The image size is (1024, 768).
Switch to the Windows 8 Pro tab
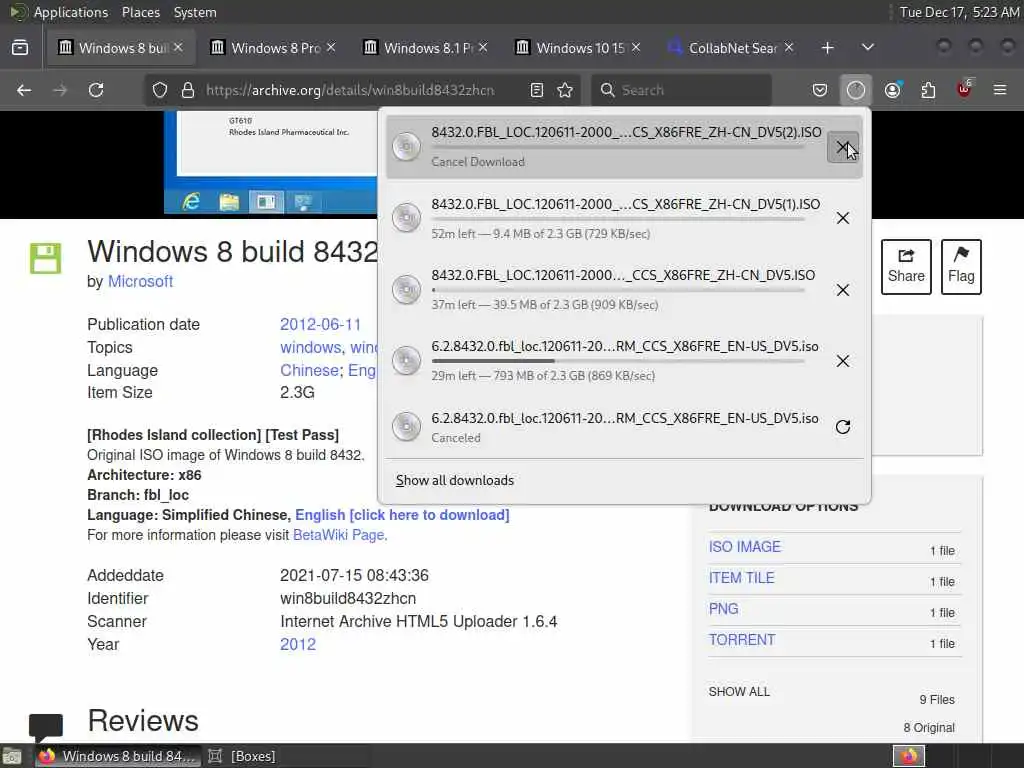pyautogui.click(x=272, y=48)
